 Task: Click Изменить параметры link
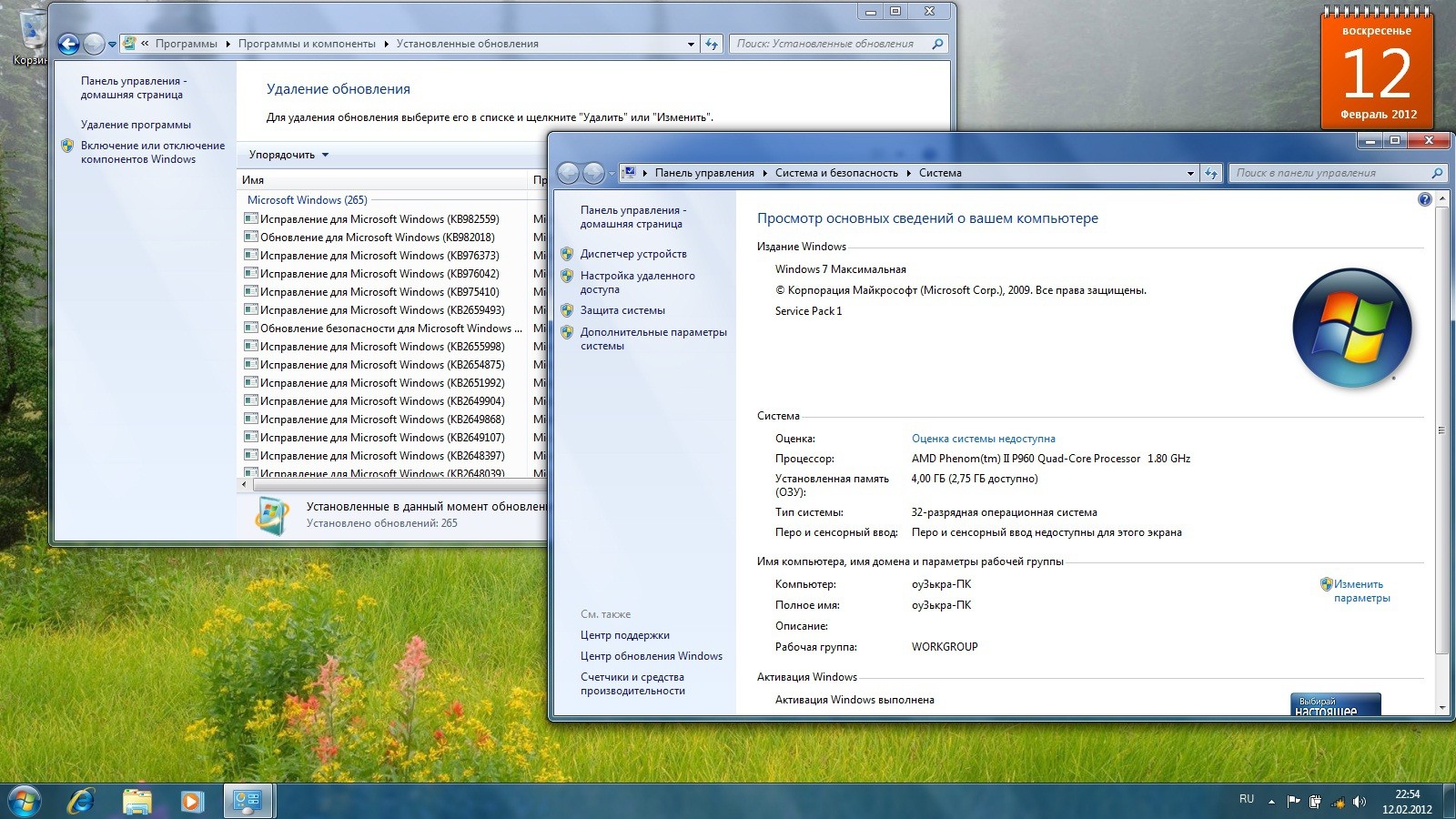(1362, 591)
